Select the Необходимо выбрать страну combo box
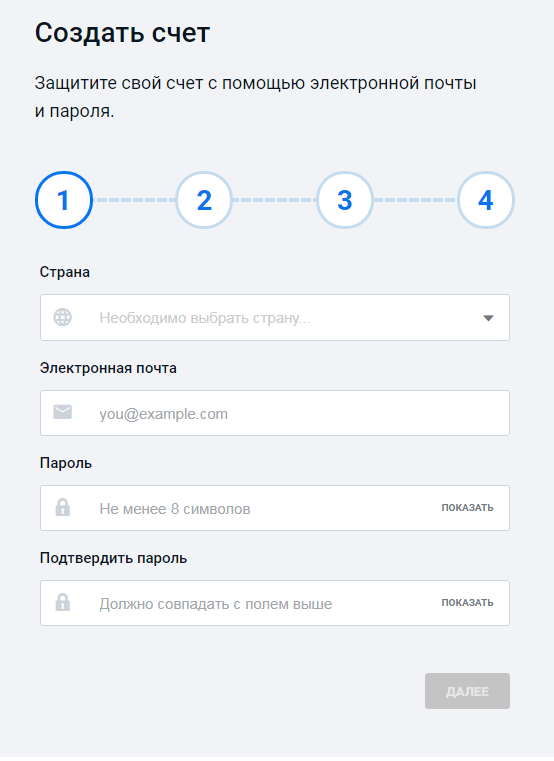This screenshot has height=761, width=554. 275,317
